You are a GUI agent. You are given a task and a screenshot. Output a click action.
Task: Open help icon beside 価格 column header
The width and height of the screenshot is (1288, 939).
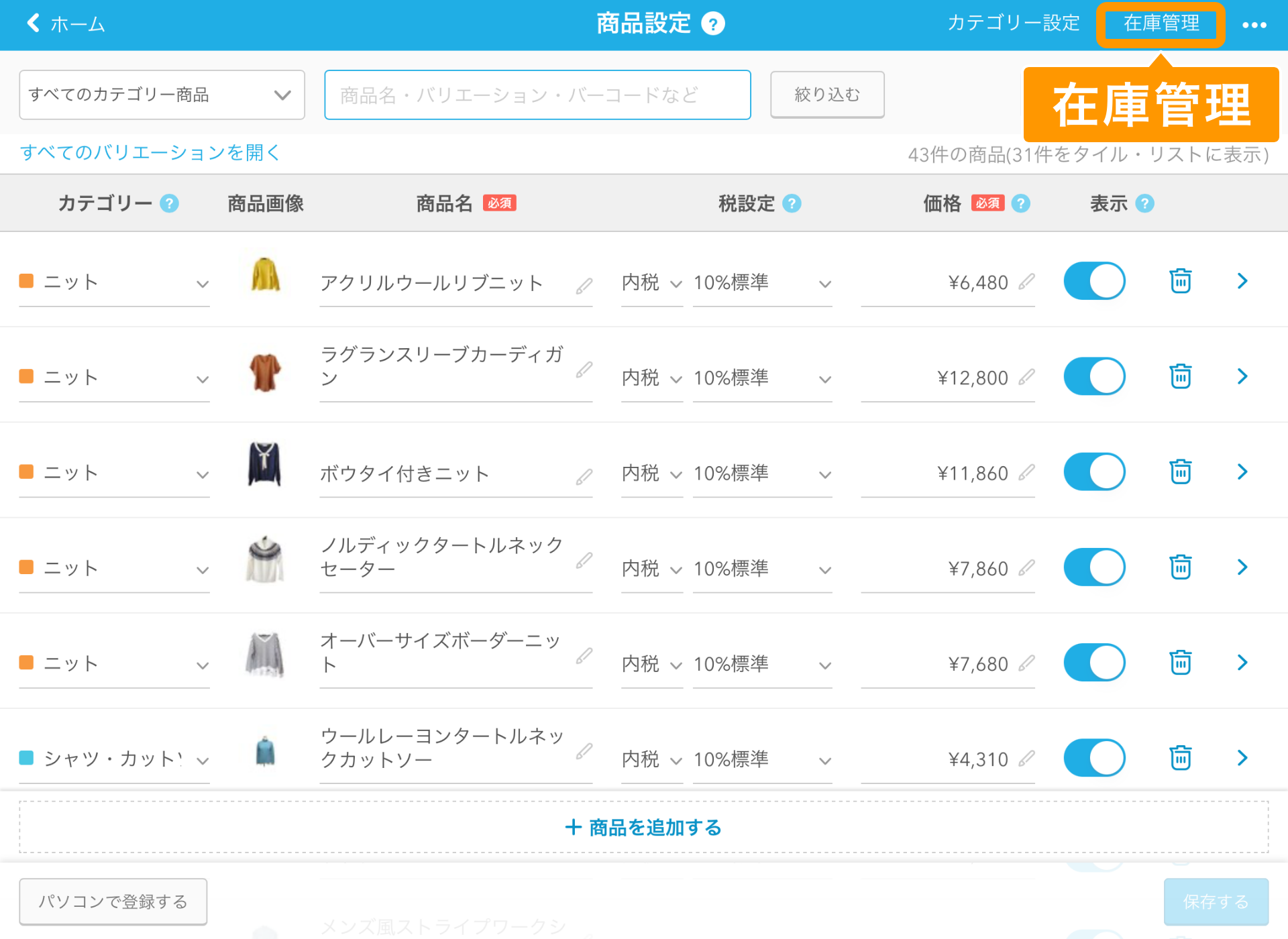tap(1021, 203)
